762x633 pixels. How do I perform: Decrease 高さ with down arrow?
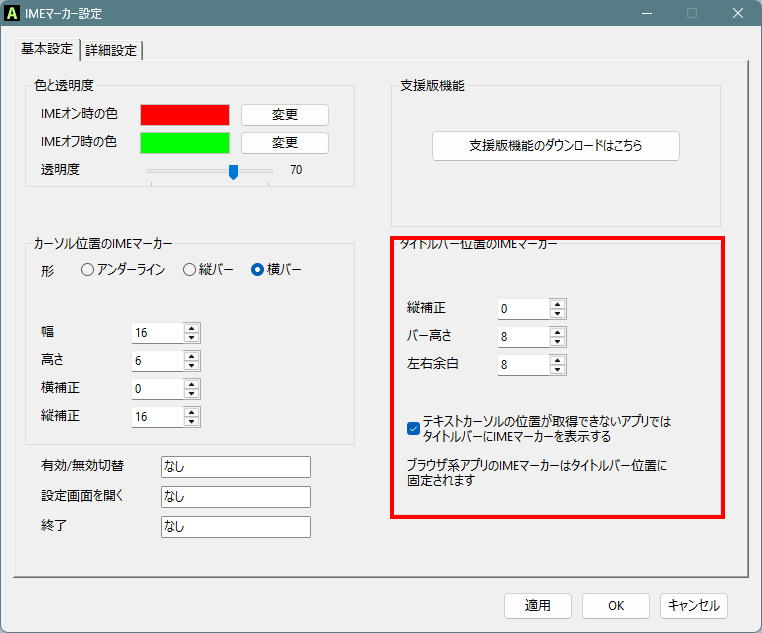pyautogui.click(x=191, y=366)
